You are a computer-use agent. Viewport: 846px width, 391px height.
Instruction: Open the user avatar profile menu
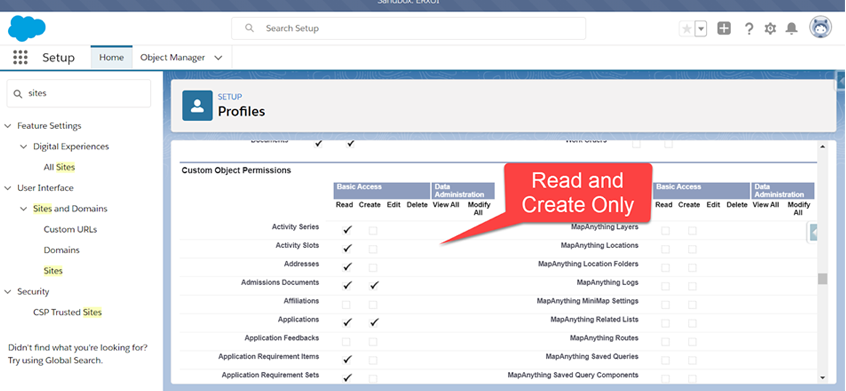click(820, 27)
